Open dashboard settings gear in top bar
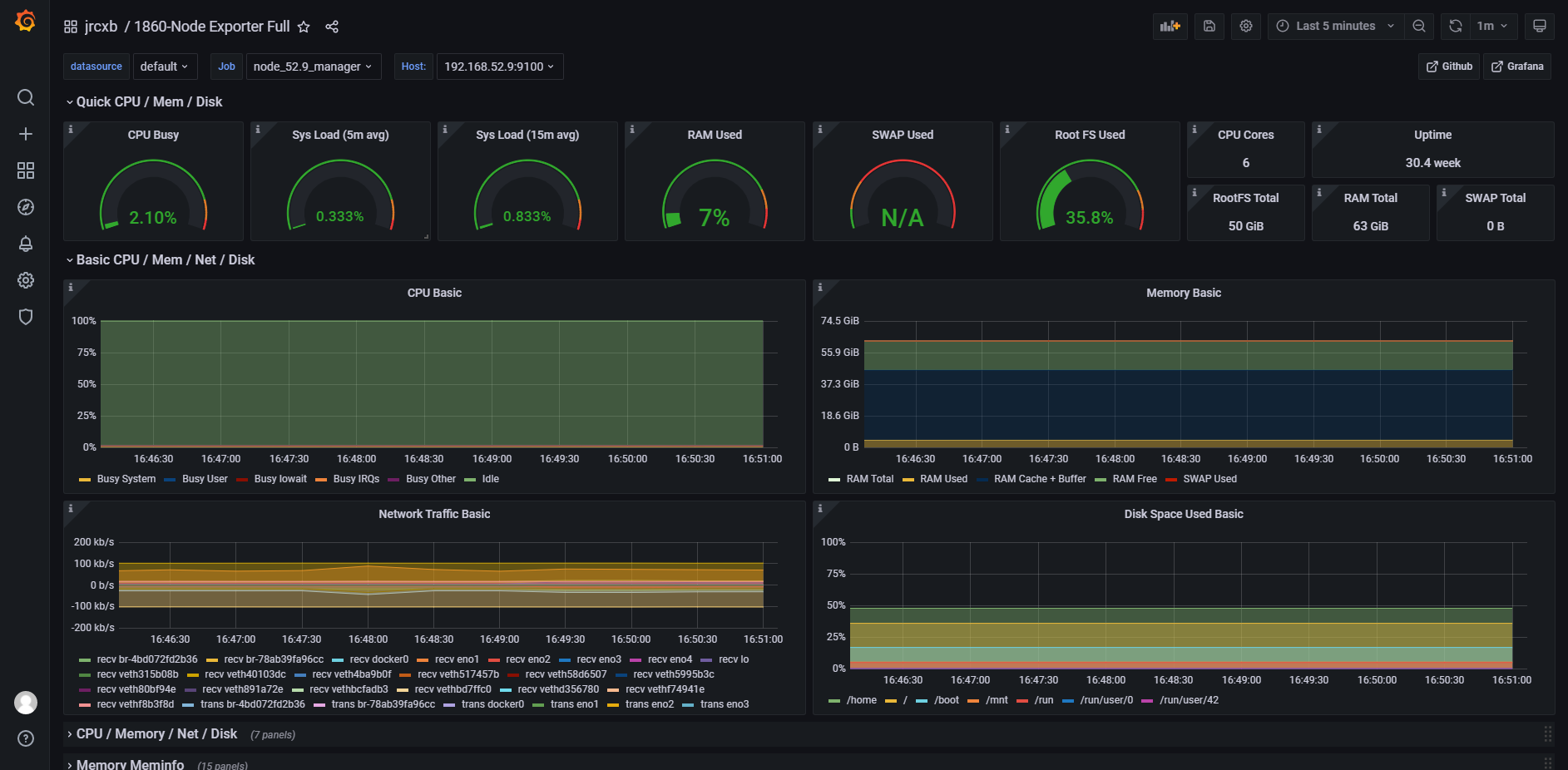This screenshot has width=1568, height=770. click(1246, 26)
